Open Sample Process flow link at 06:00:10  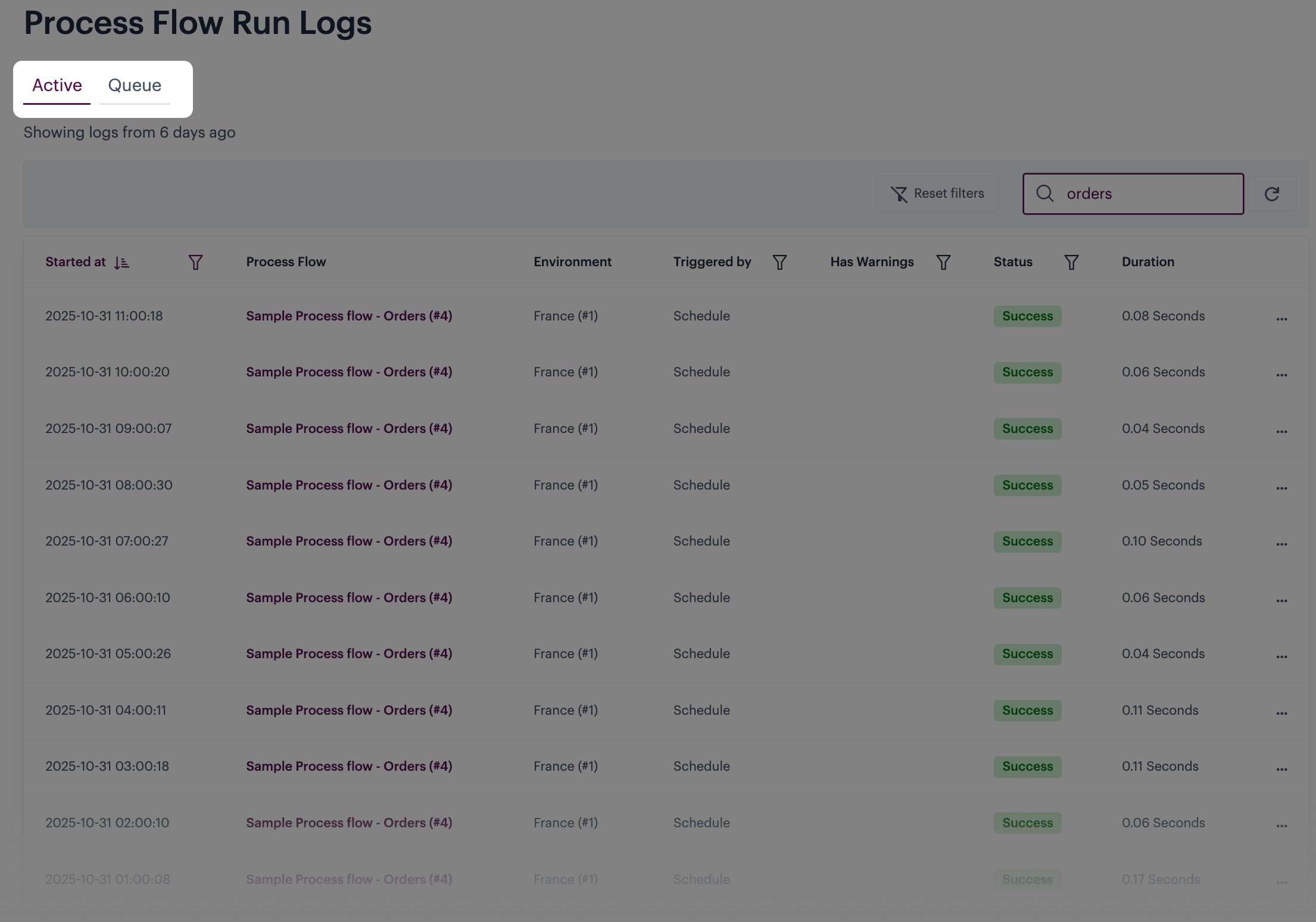click(349, 597)
